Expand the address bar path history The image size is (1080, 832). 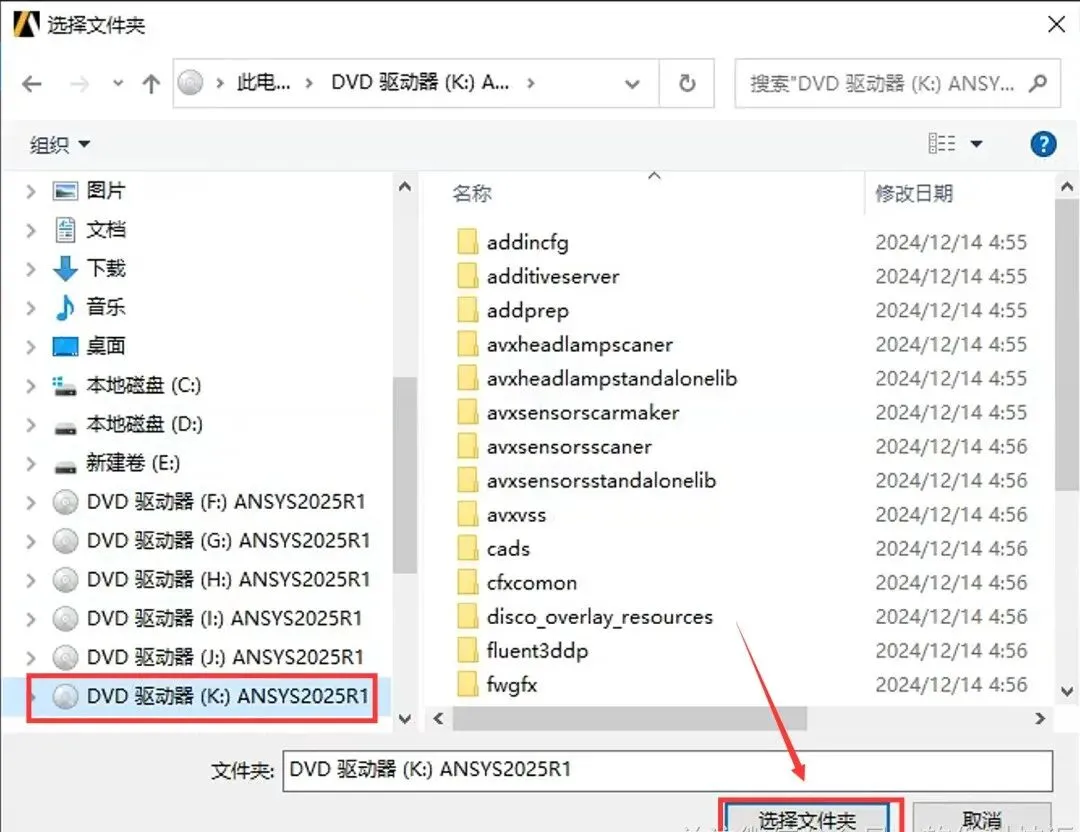click(x=632, y=84)
